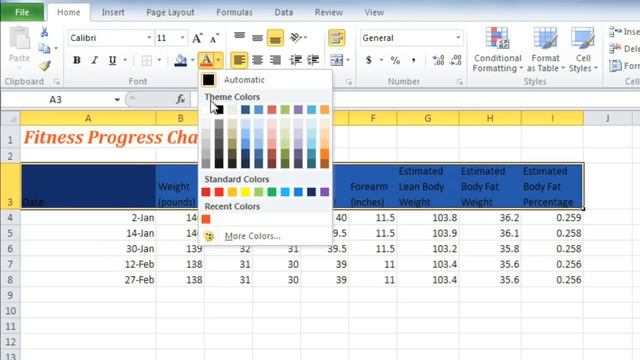Pick standard yellow color swatch

pos(245,192)
